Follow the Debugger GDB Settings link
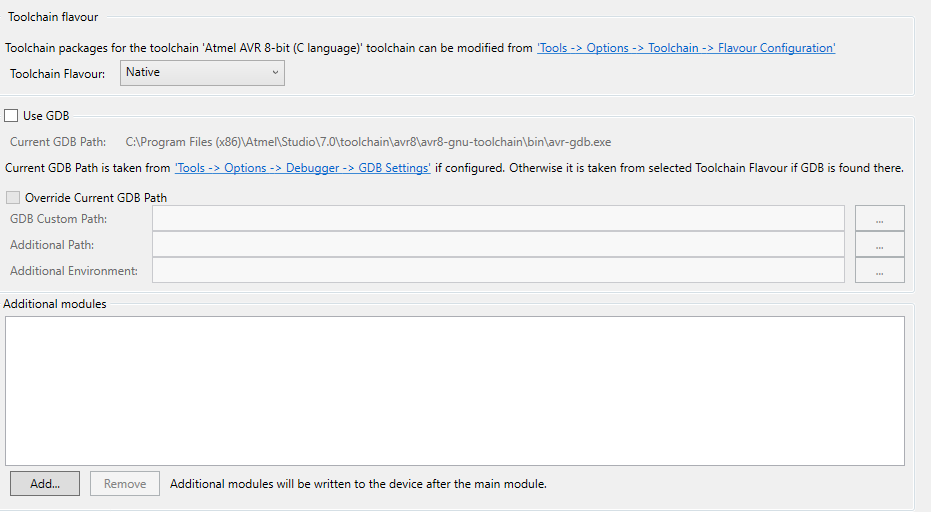The width and height of the screenshot is (931, 512). pyautogui.click(x=302, y=168)
